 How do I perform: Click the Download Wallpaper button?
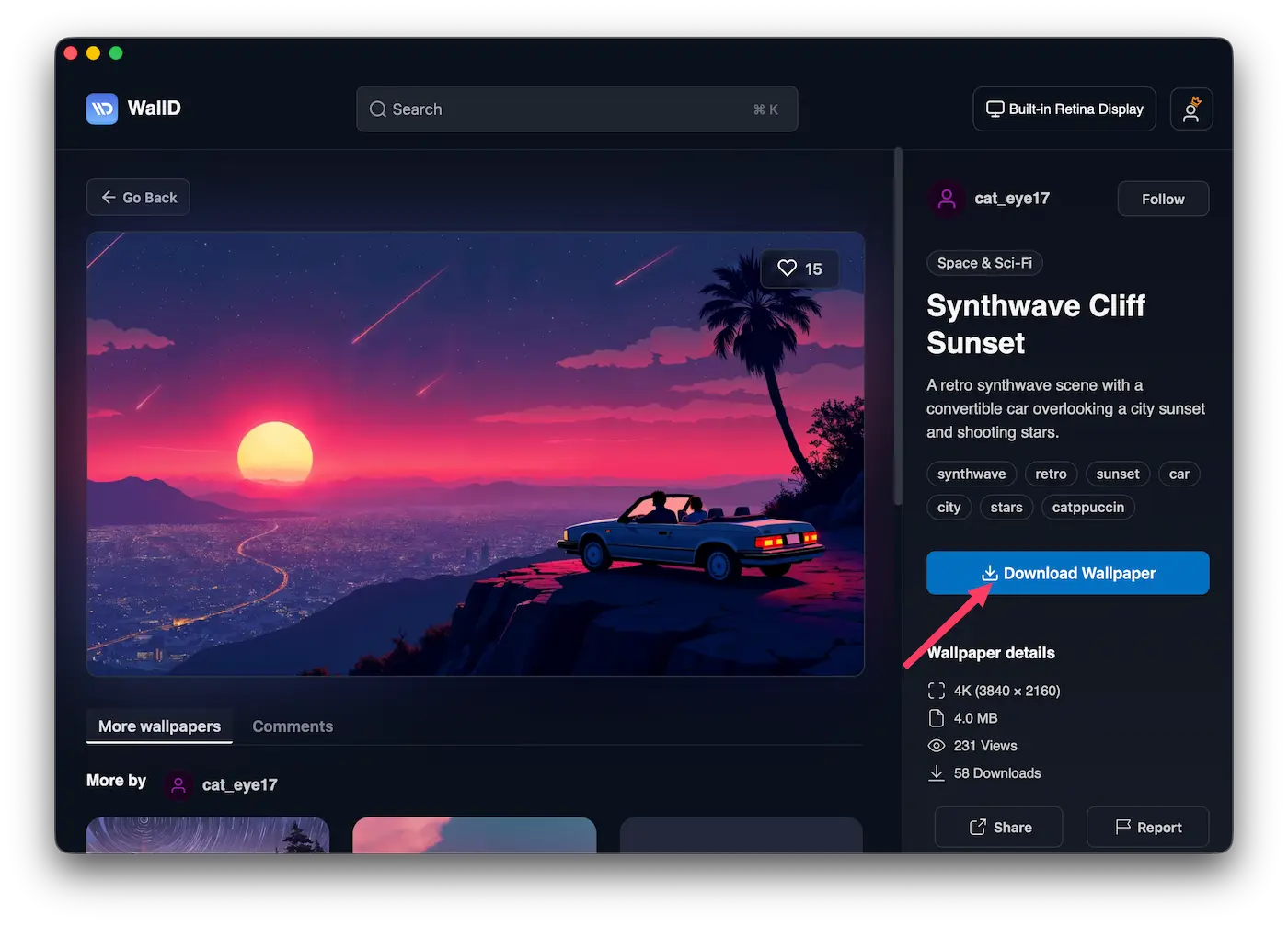tap(1067, 573)
